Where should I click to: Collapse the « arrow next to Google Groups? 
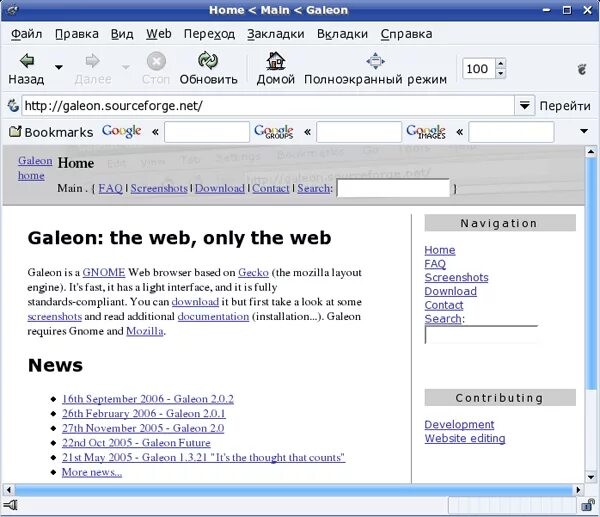coord(307,132)
